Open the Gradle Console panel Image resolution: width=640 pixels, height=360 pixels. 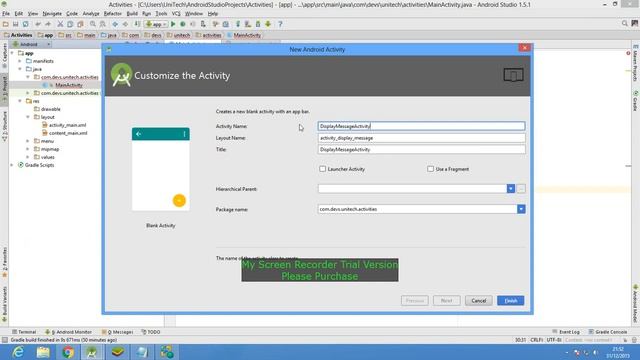[x=608, y=332]
